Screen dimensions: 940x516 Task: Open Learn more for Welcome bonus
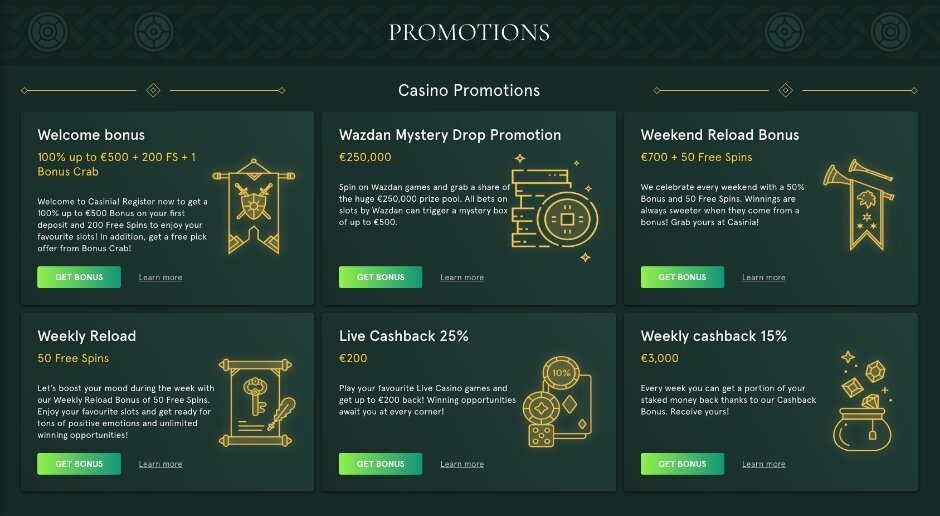[160, 278]
